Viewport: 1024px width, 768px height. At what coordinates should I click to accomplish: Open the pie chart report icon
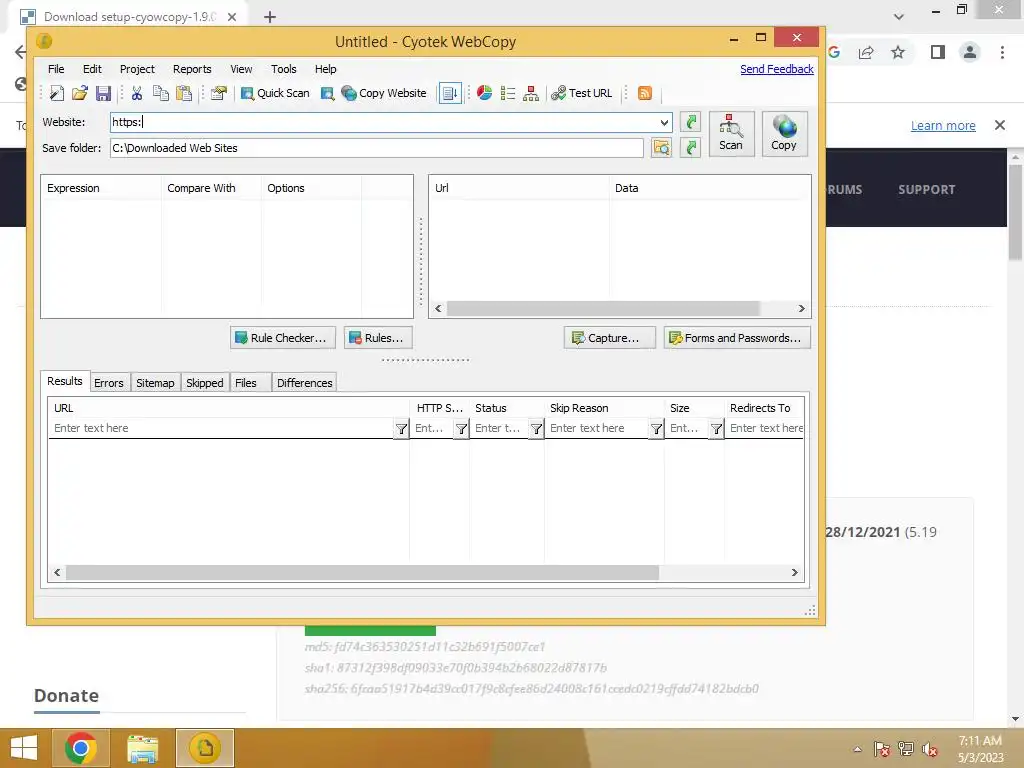tap(484, 93)
